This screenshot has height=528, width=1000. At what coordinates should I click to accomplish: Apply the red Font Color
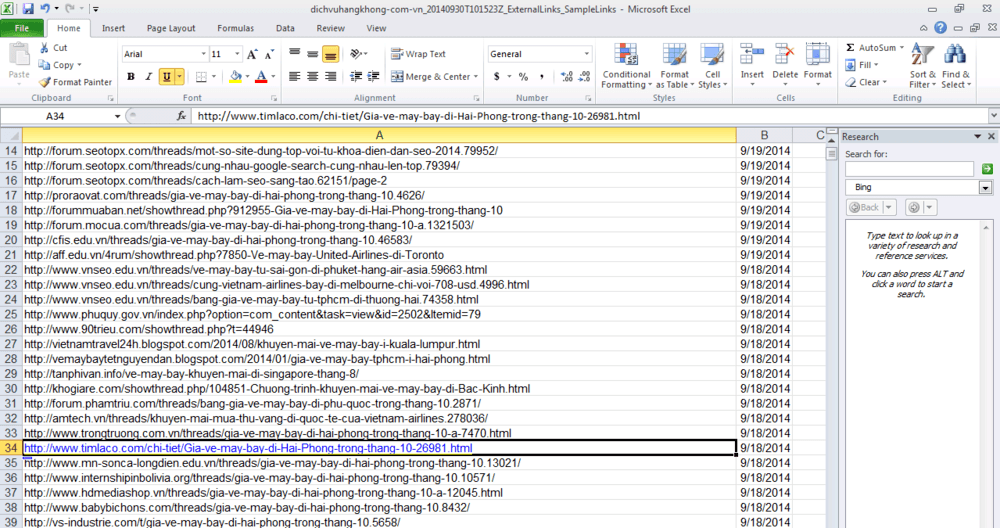pos(261,77)
